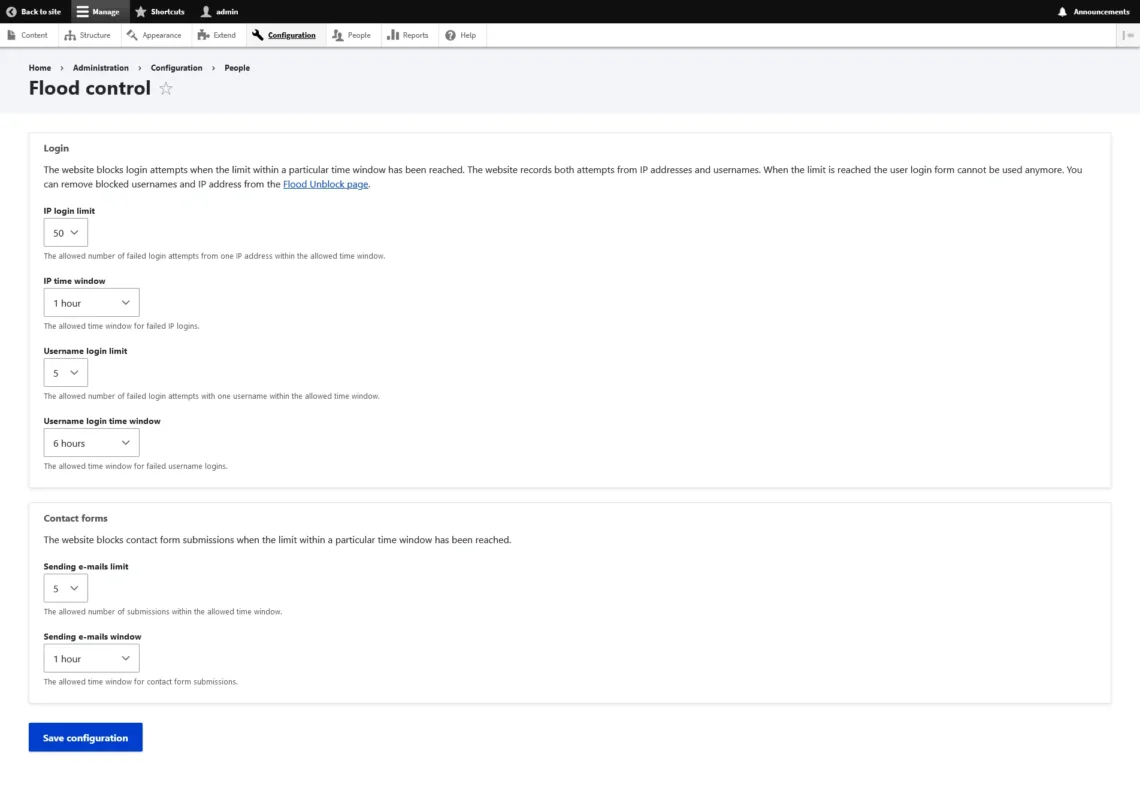Toggle the Manage hamburger menu

[x=97, y=12]
